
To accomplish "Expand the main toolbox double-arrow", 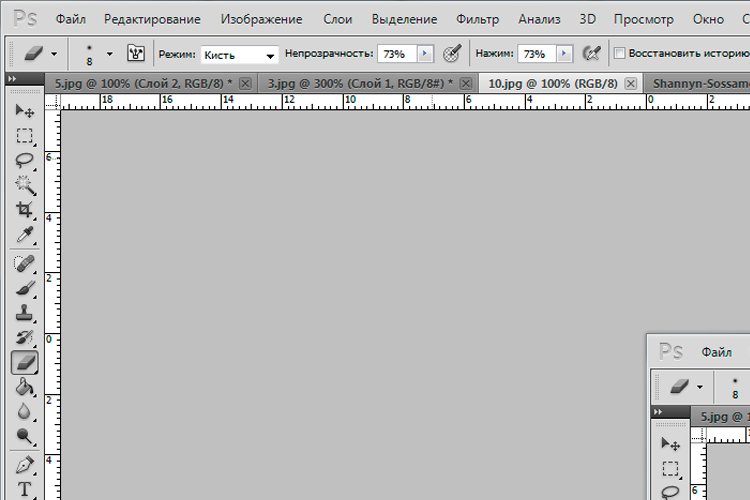I will [13, 78].
